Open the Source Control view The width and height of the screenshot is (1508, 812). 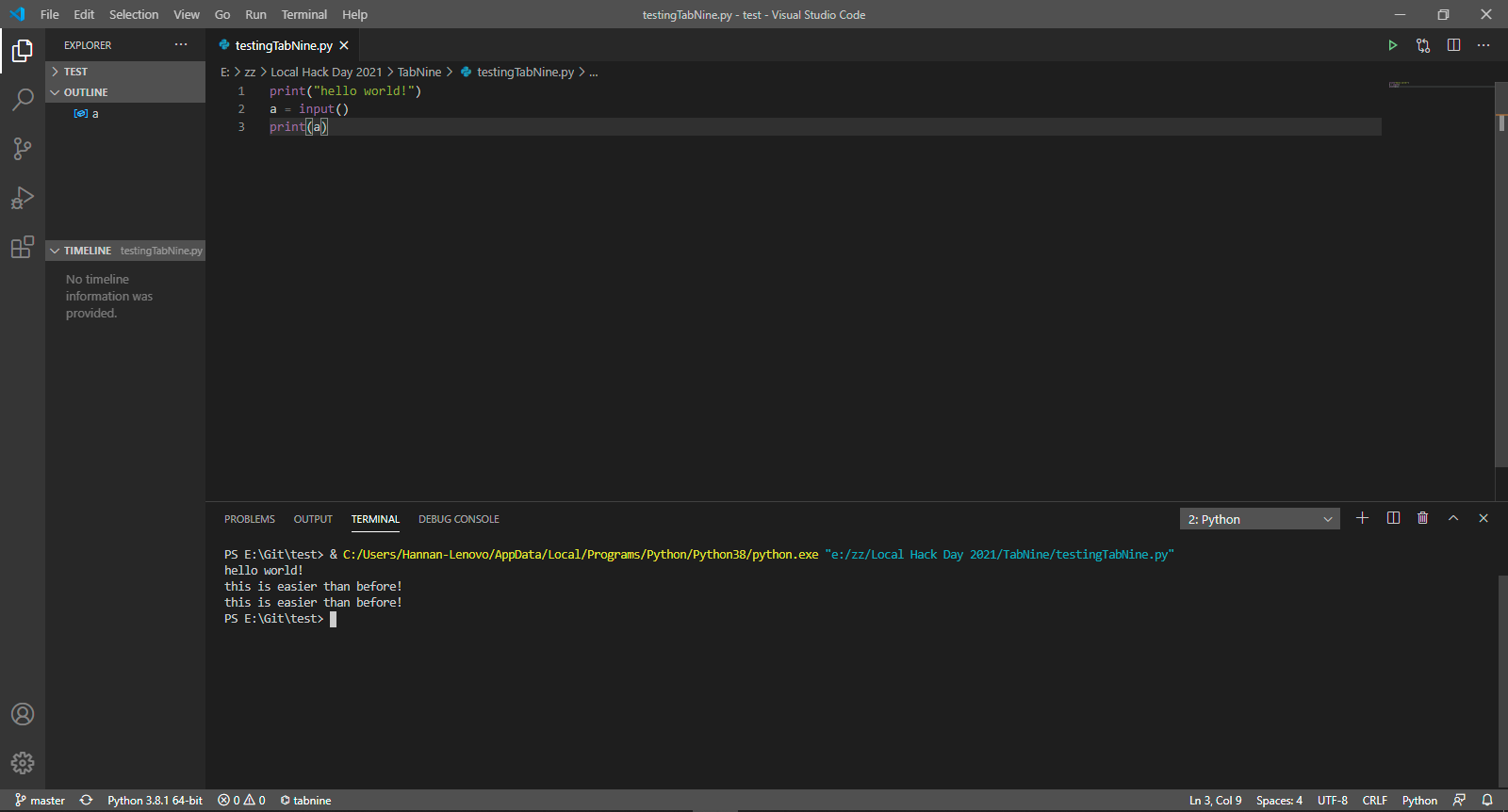point(23,149)
